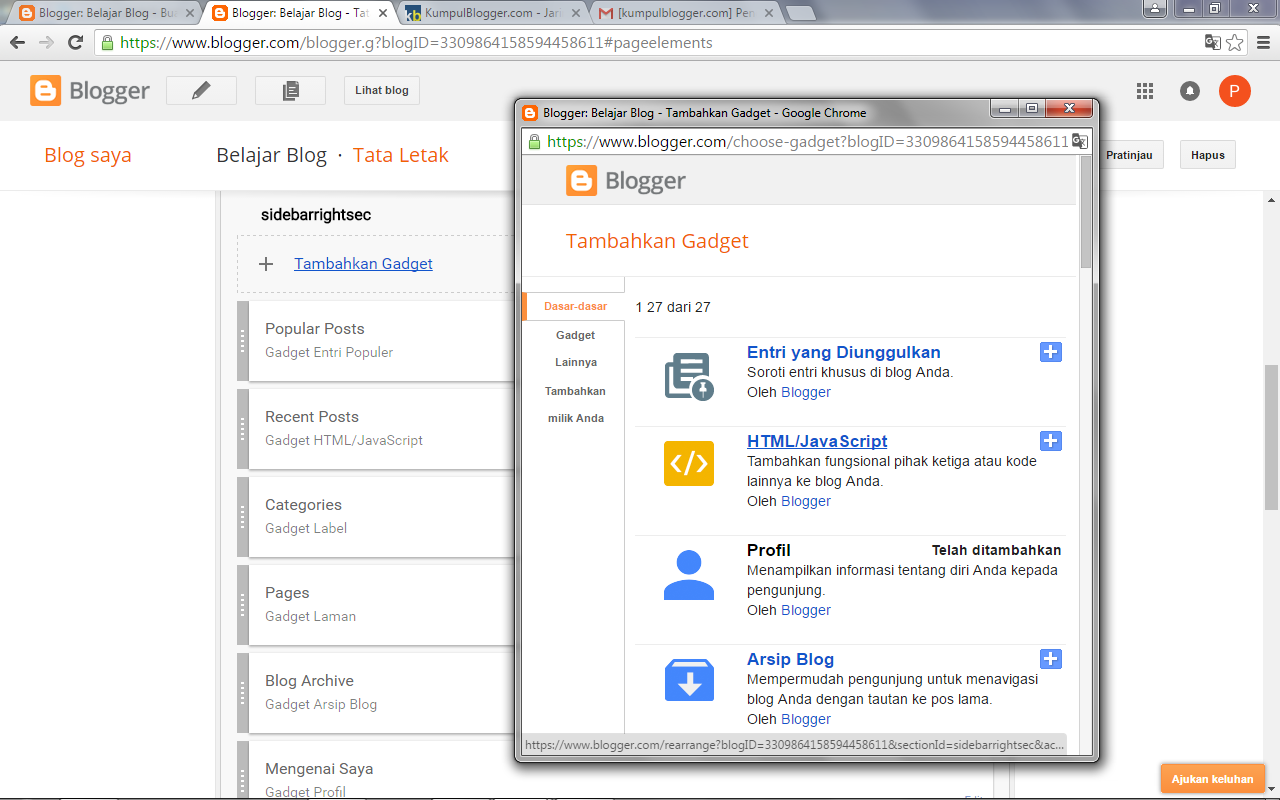This screenshot has width=1280, height=800.
Task: Select the Gadget Lainnya category tab
Action: pos(575,349)
